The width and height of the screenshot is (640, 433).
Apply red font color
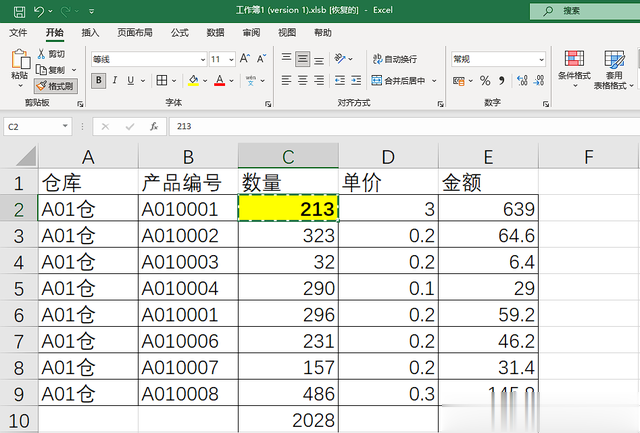220,80
